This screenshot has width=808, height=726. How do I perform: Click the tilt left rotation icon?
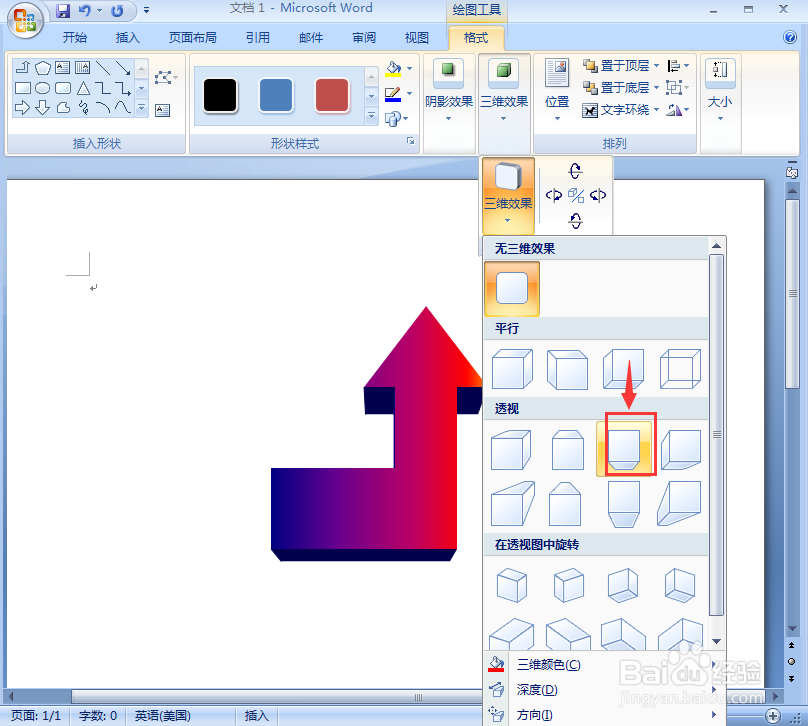pyautogui.click(x=553, y=195)
